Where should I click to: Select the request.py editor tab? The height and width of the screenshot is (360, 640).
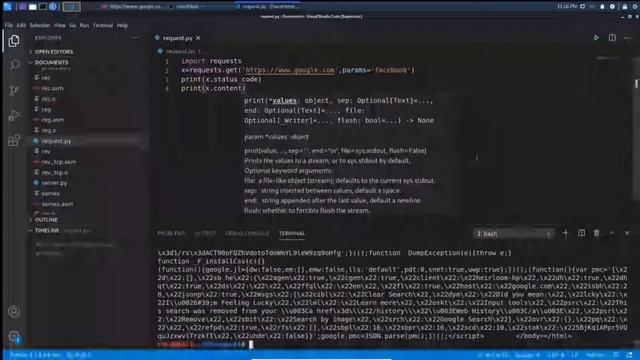(x=178, y=38)
